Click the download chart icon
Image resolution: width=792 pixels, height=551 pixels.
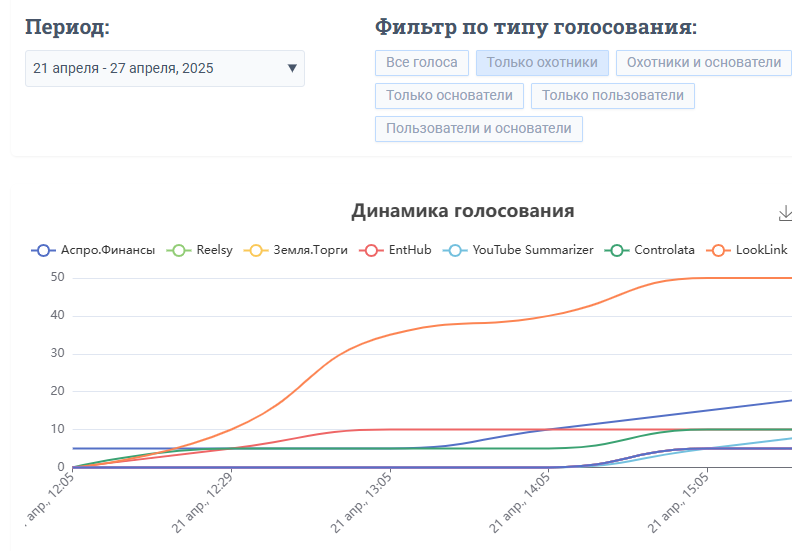point(784,213)
